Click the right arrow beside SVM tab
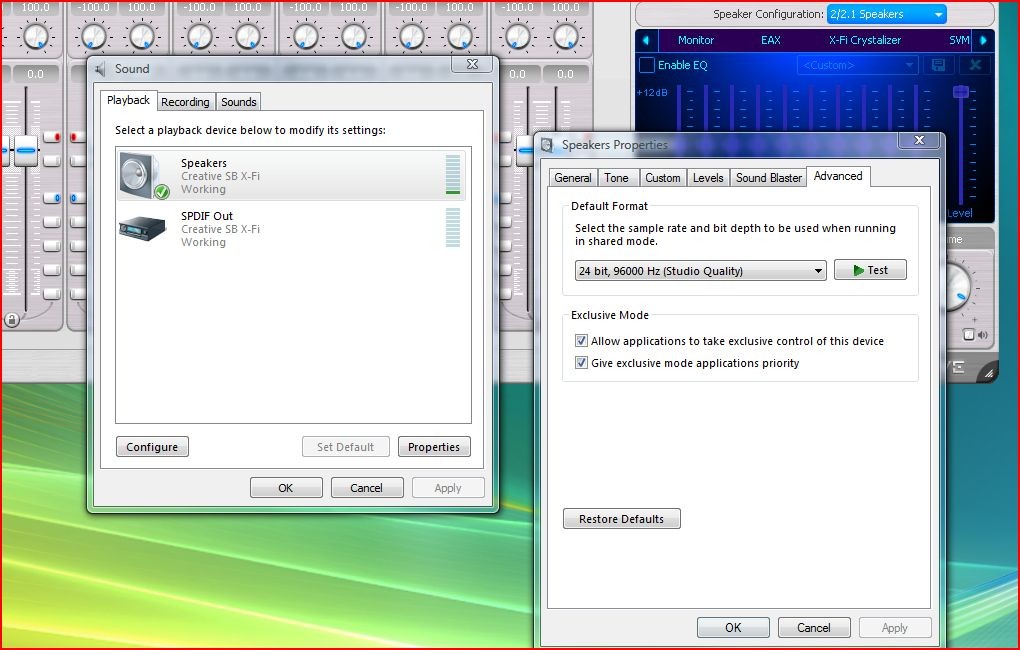Viewport: 1020px width, 650px height. tap(984, 40)
